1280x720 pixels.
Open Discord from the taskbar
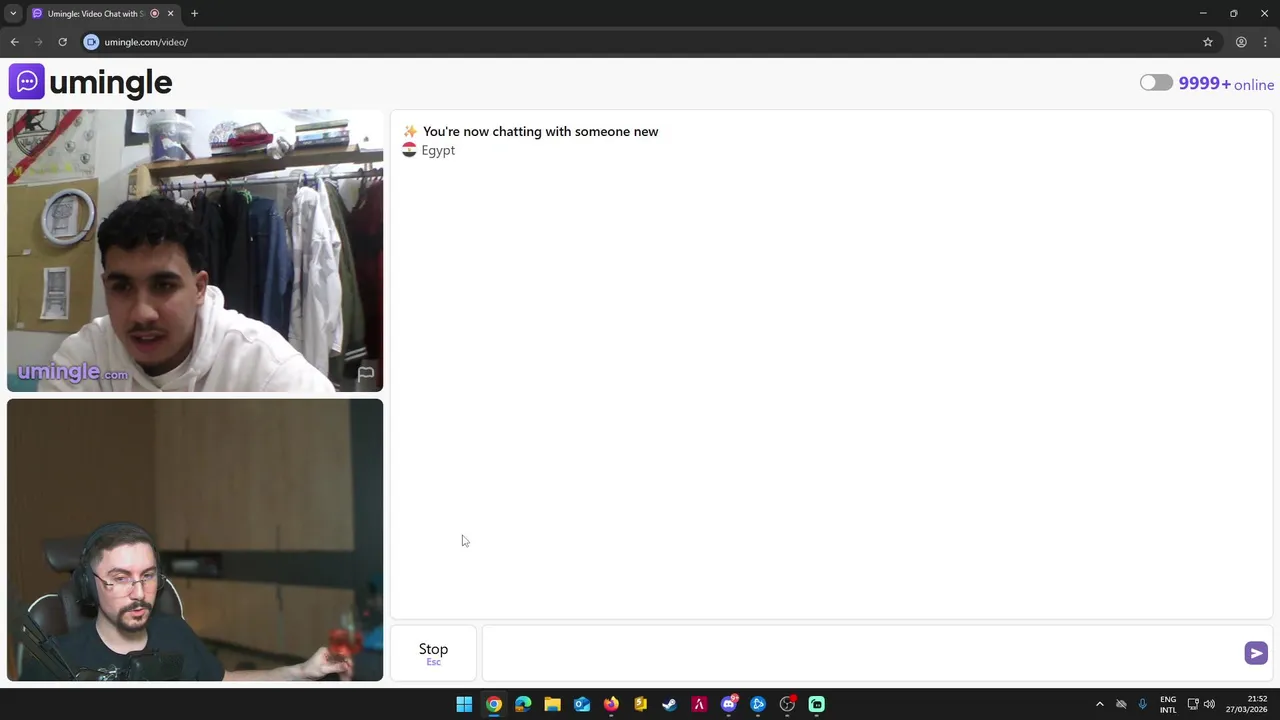point(729,704)
